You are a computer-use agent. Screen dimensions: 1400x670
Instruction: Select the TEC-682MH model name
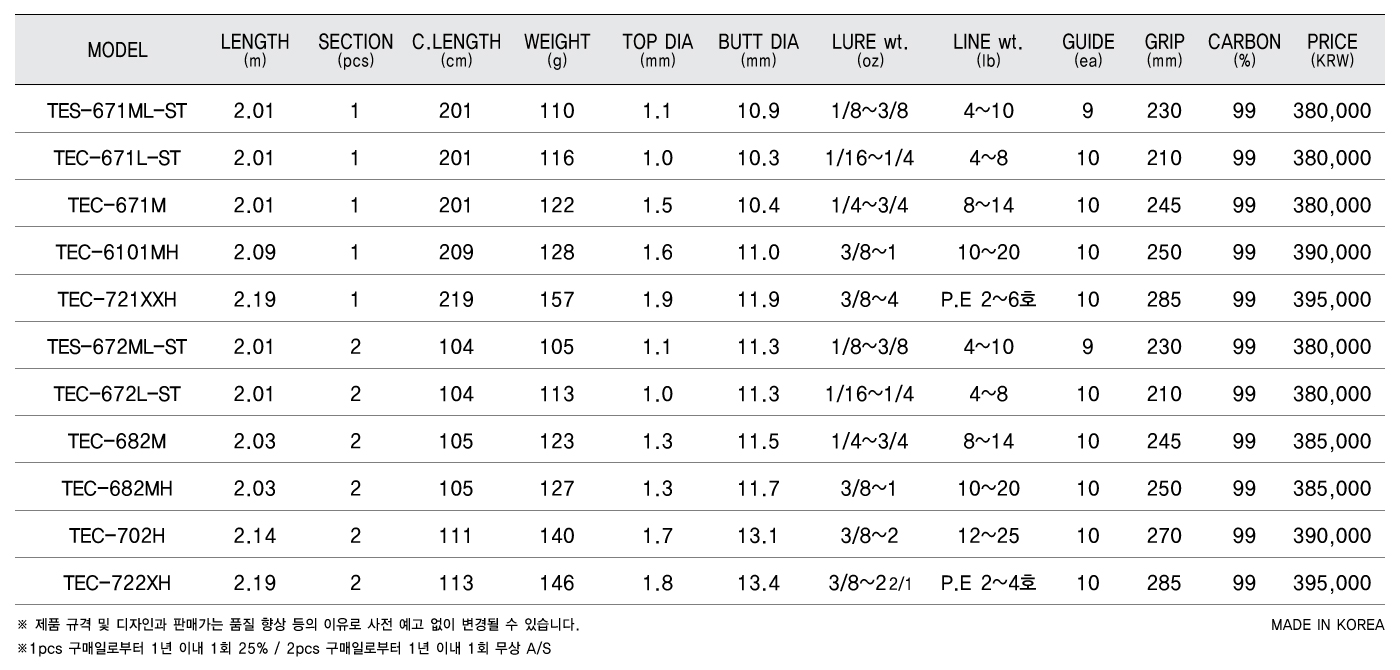tap(117, 488)
